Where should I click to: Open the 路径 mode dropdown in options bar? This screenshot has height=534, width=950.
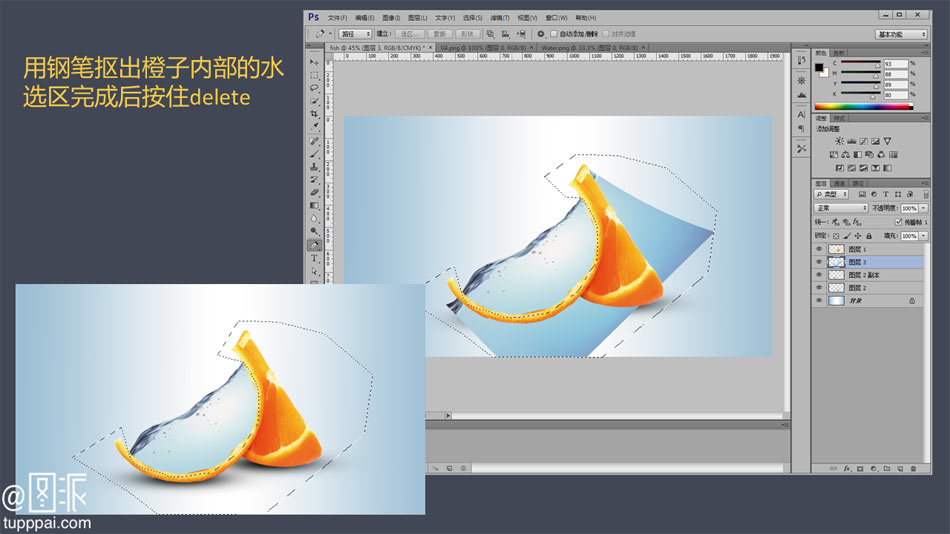coord(355,34)
